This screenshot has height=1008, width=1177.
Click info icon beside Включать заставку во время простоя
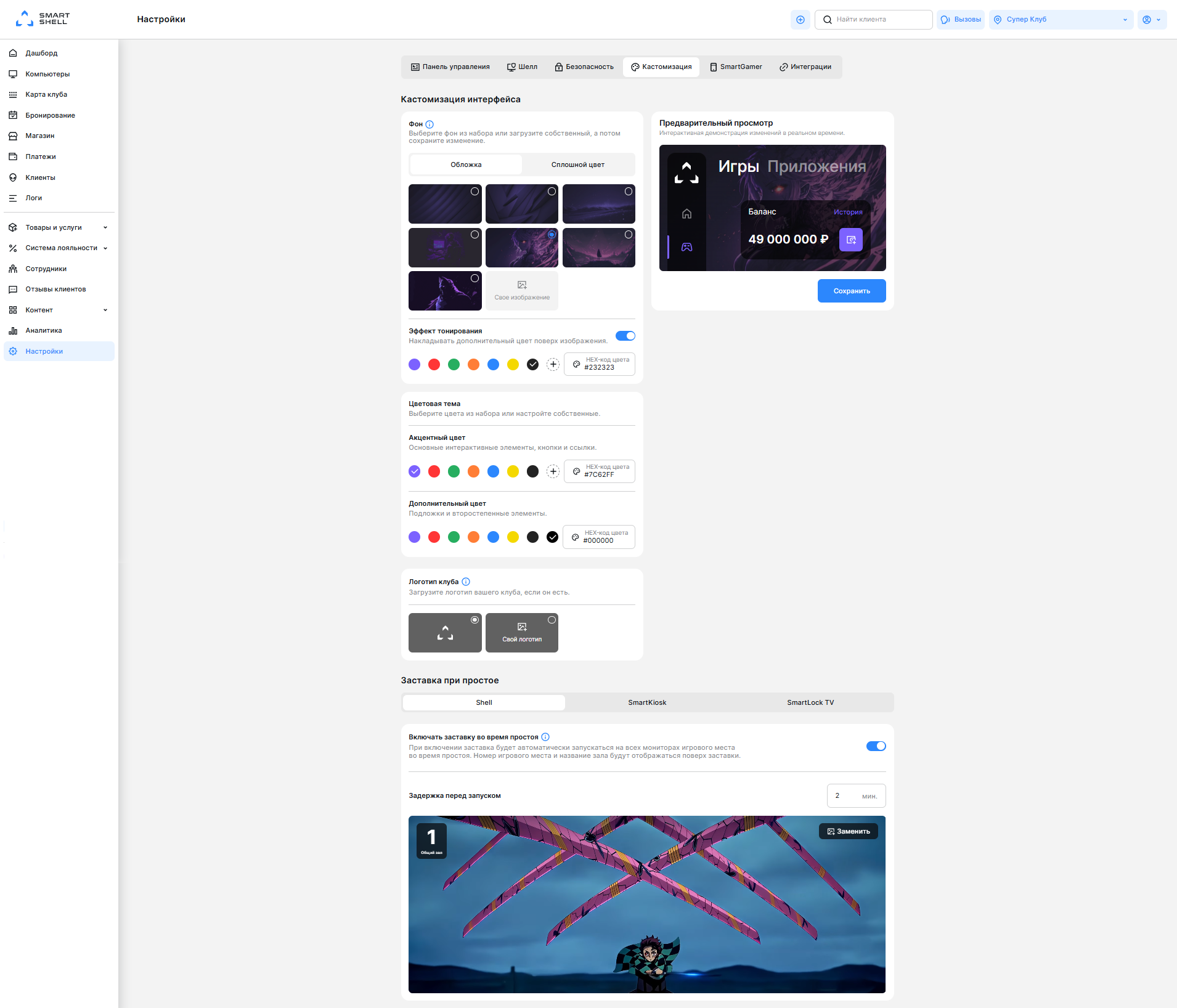pos(545,737)
